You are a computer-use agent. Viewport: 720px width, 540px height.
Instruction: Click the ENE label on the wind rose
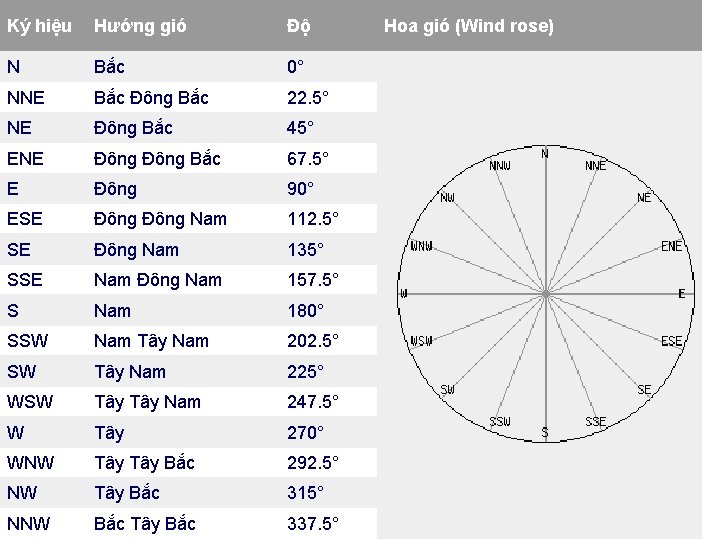click(671, 247)
